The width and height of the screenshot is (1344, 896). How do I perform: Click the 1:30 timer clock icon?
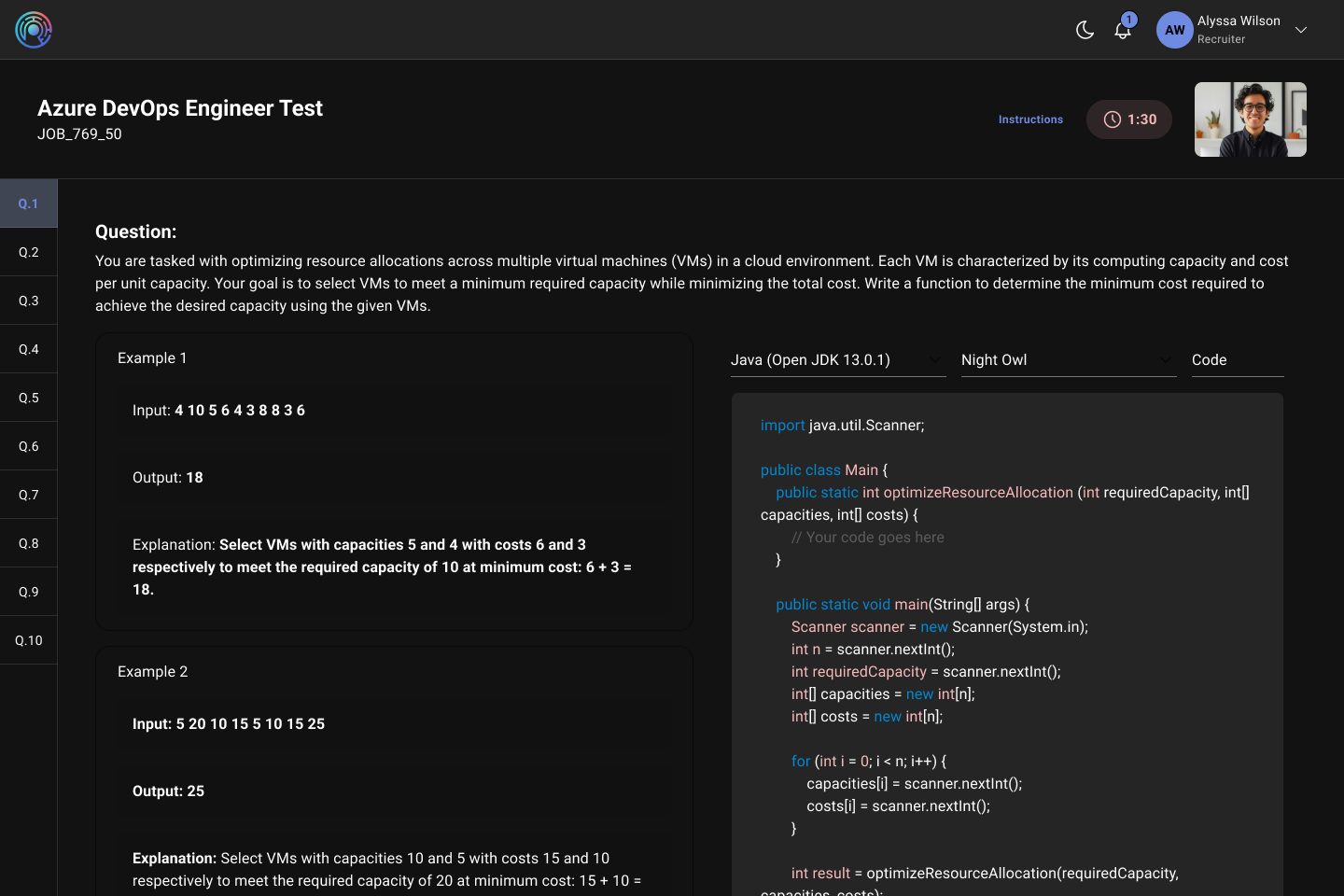point(1112,119)
